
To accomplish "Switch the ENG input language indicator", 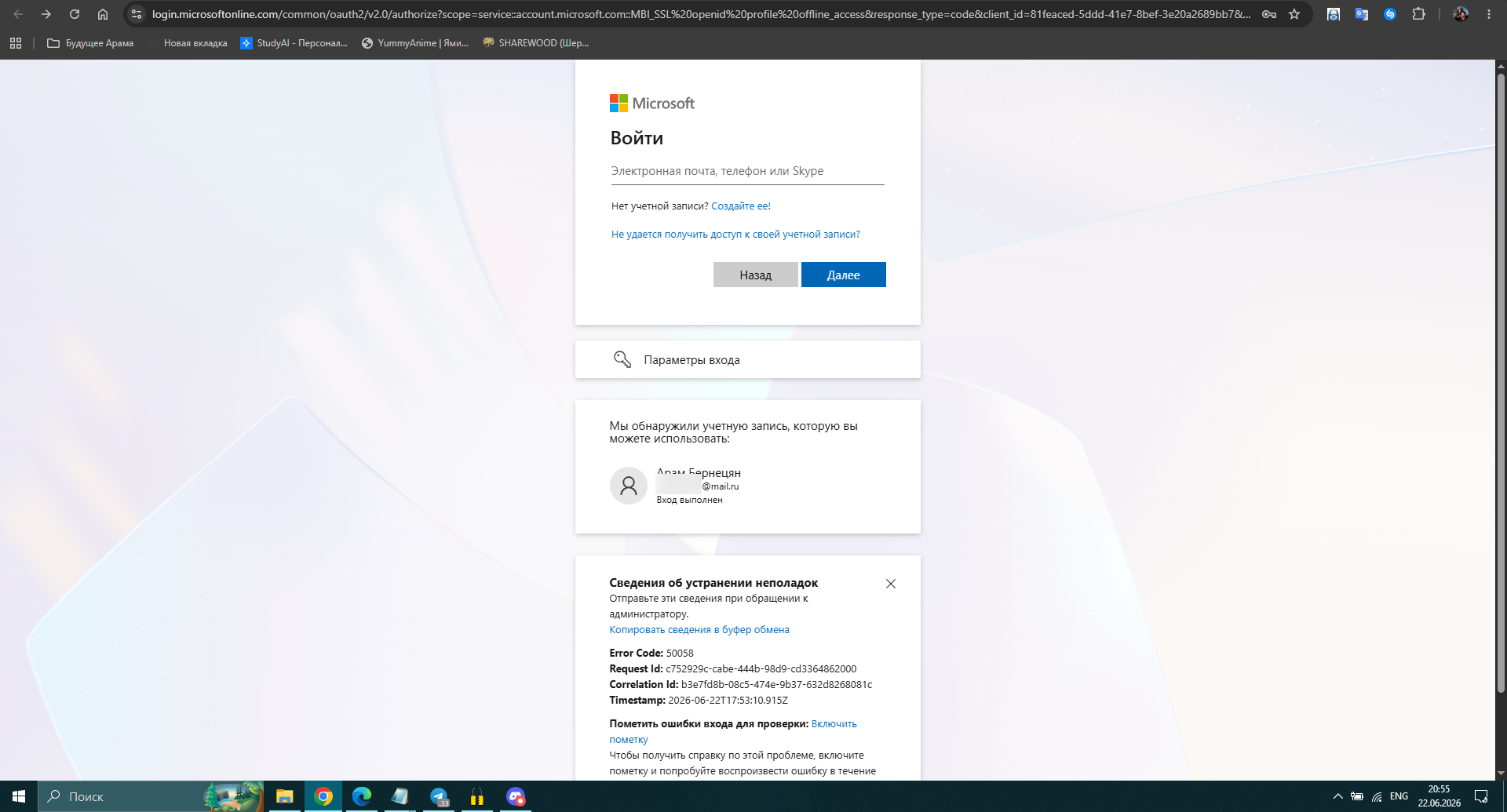I will coord(1399,796).
